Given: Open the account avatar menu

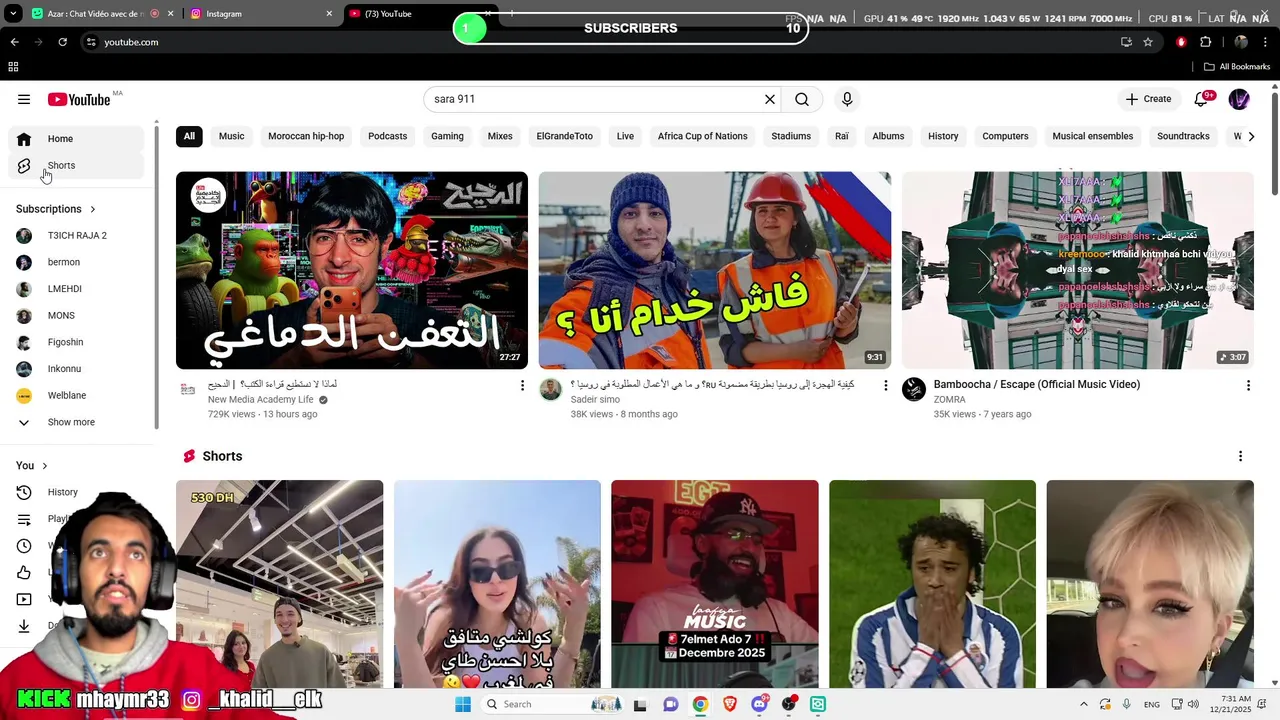Looking at the screenshot, I should (1239, 99).
